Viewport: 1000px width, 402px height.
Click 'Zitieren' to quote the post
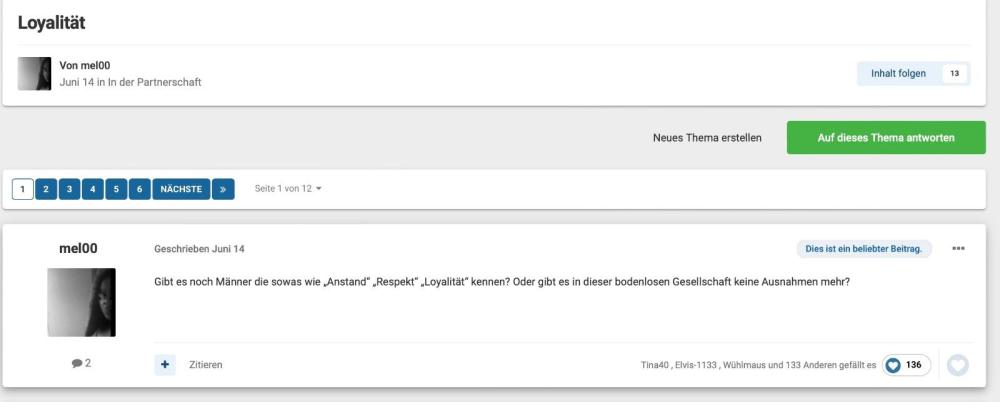(x=206, y=365)
